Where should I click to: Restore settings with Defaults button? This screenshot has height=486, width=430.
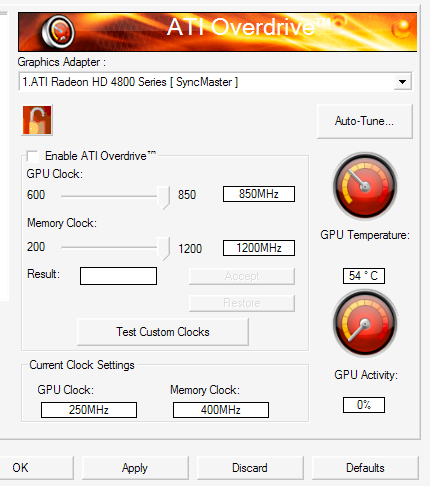[x=365, y=468]
